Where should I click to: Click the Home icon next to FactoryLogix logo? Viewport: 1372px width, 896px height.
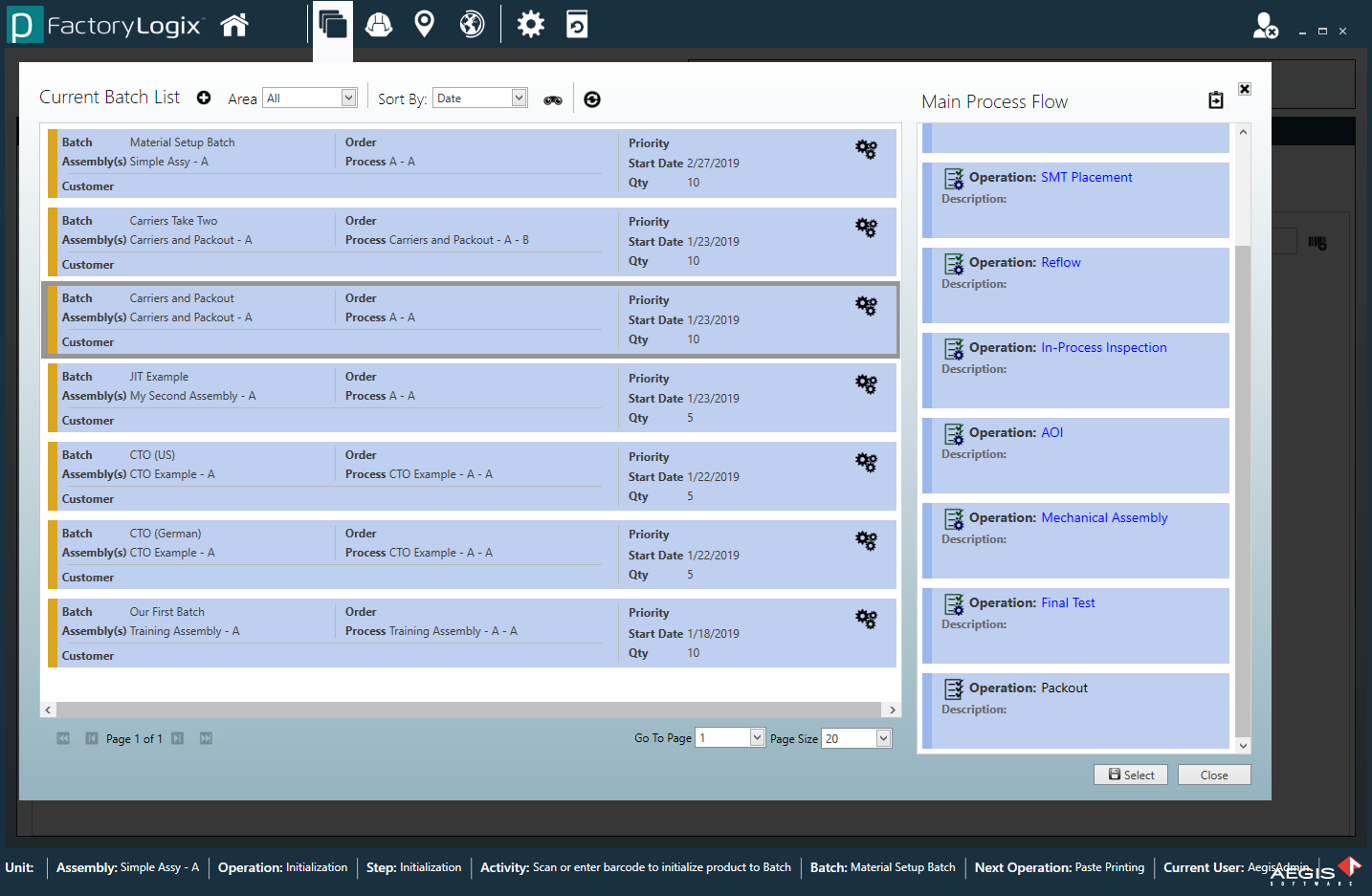pos(235,24)
